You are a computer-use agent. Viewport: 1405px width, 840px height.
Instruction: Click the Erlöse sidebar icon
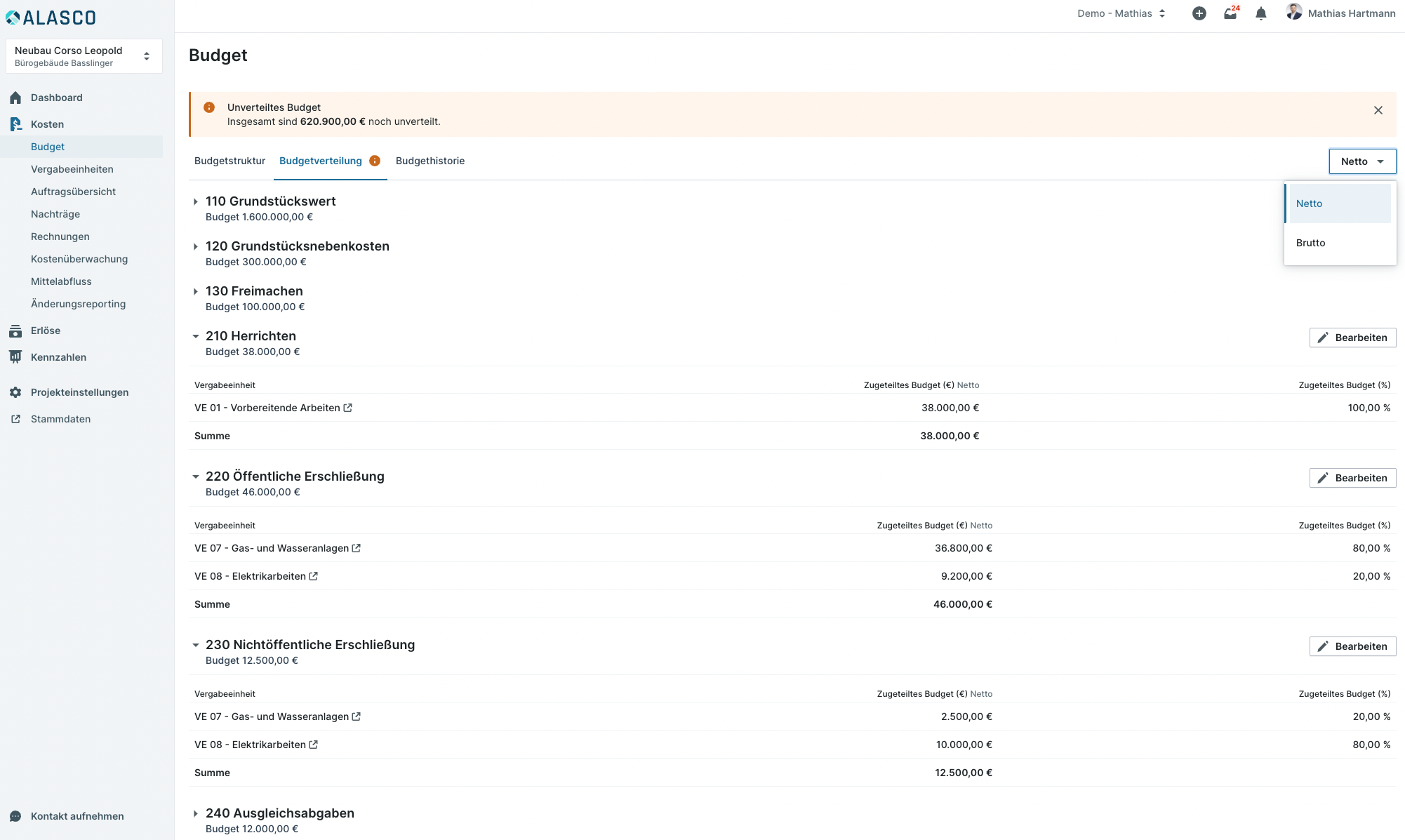point(15,331)
